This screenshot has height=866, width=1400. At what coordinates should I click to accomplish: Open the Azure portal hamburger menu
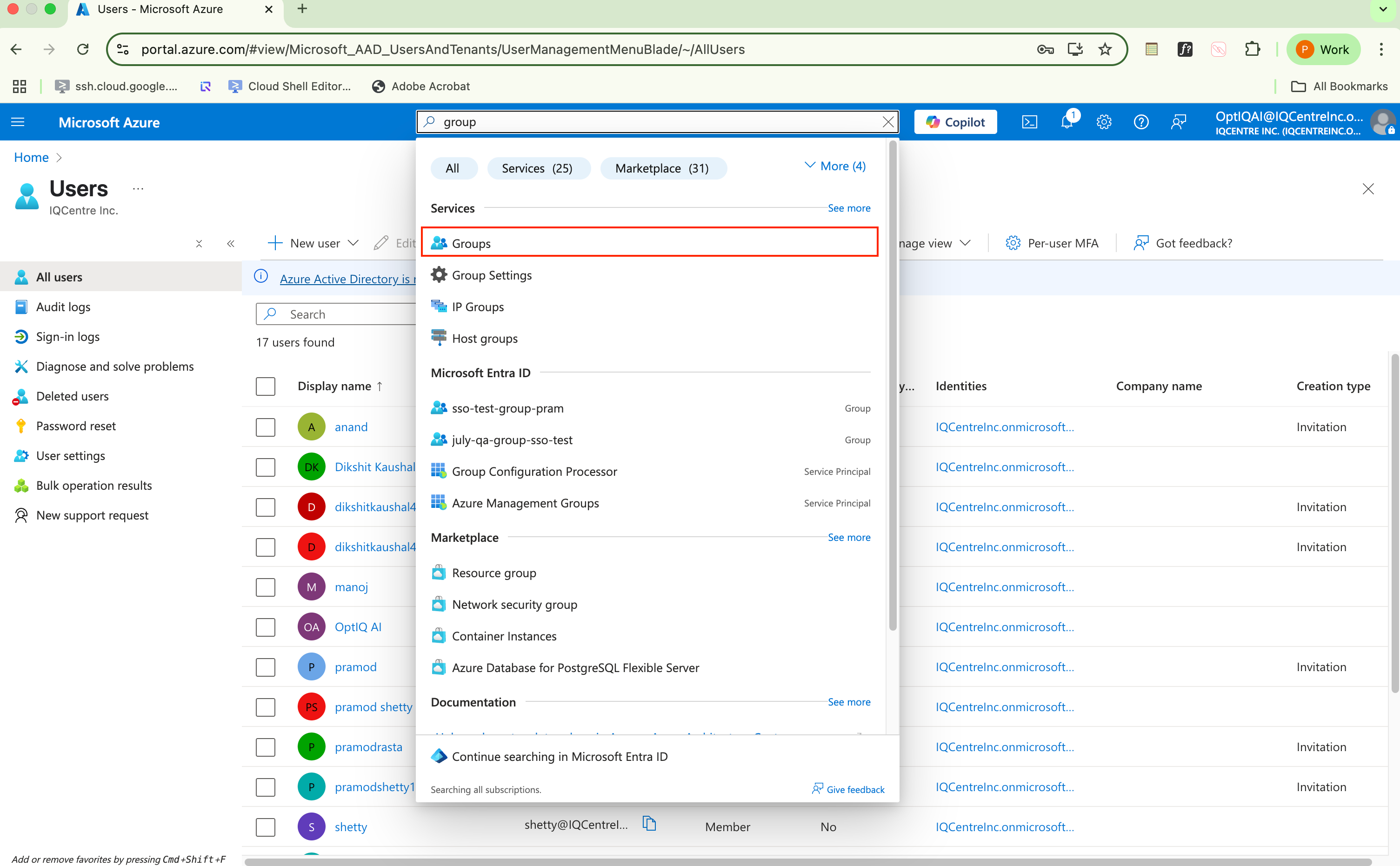(x=18, y=122)
